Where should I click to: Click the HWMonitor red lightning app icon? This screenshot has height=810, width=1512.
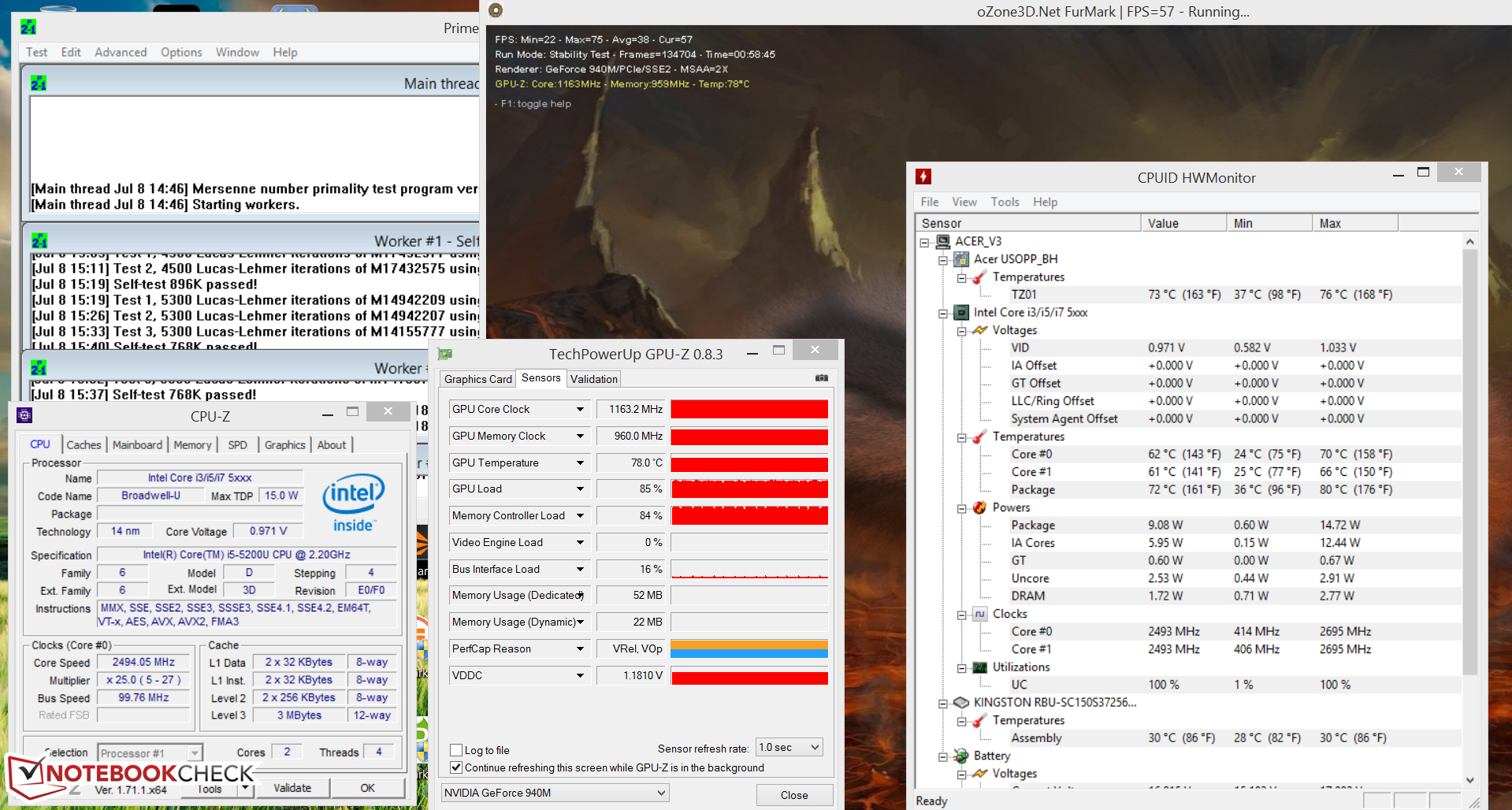pyautogui.click(x=923, y=177)
